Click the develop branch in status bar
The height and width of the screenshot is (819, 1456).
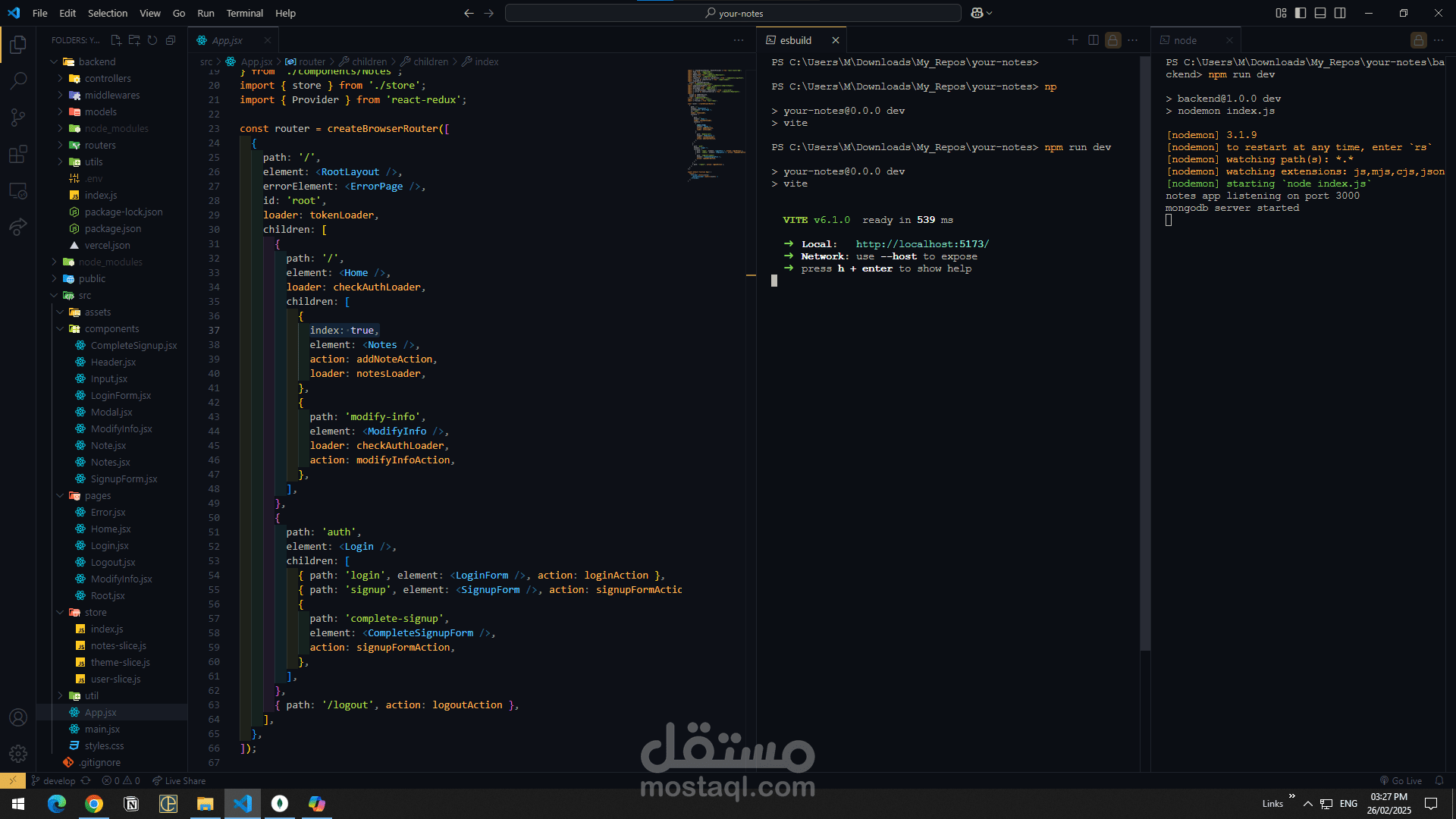coord(53,780)
